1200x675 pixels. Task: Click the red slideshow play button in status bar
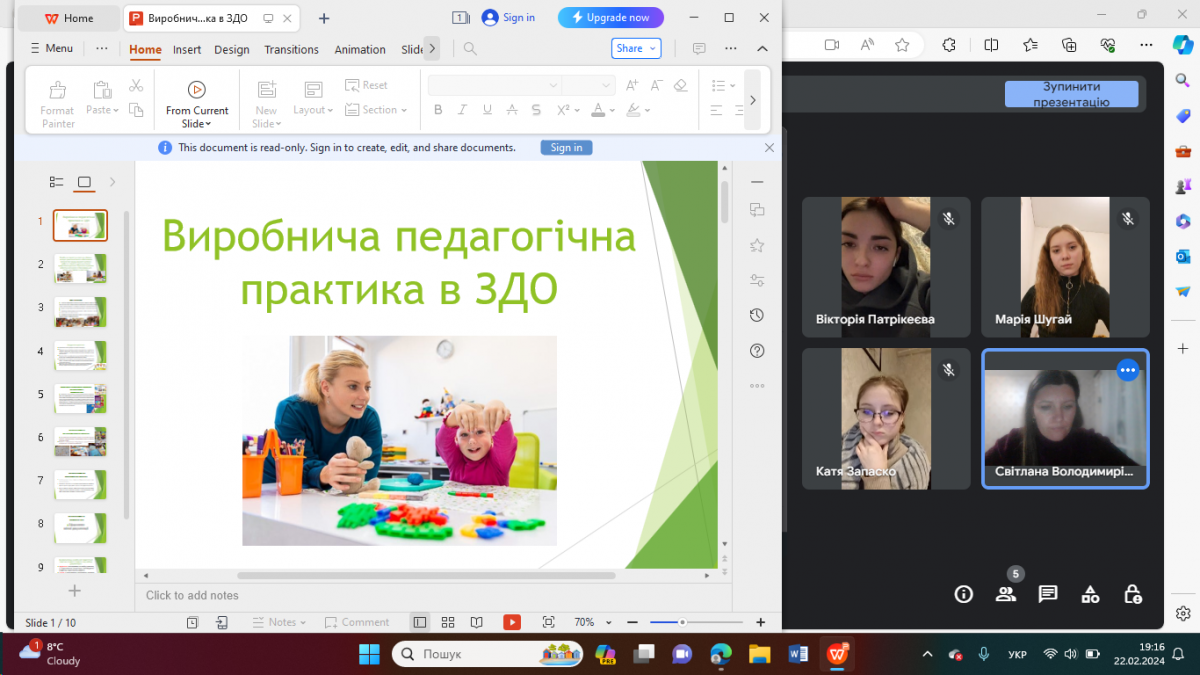pos(512,622)
